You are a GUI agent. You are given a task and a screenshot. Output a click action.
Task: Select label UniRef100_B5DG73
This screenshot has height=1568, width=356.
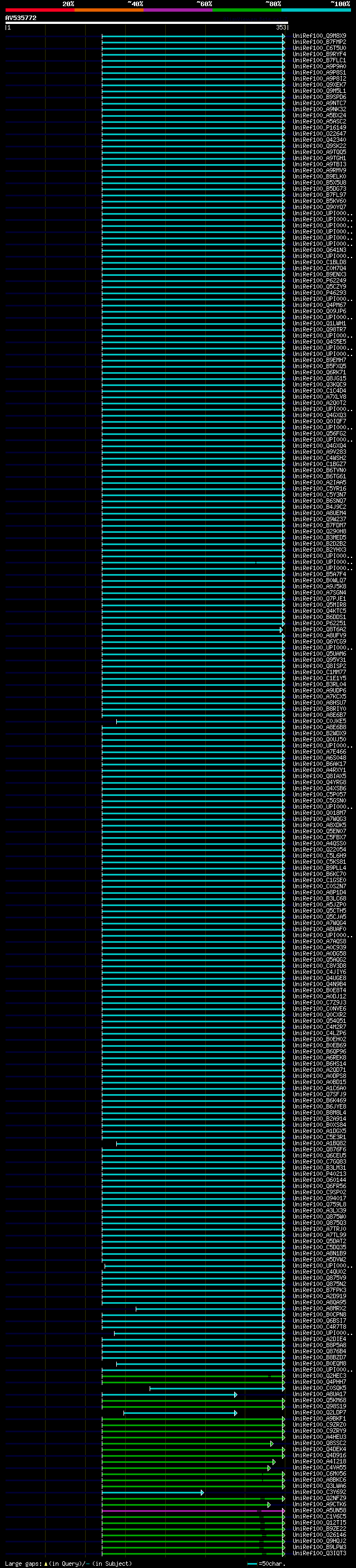[x=319, y=189]
